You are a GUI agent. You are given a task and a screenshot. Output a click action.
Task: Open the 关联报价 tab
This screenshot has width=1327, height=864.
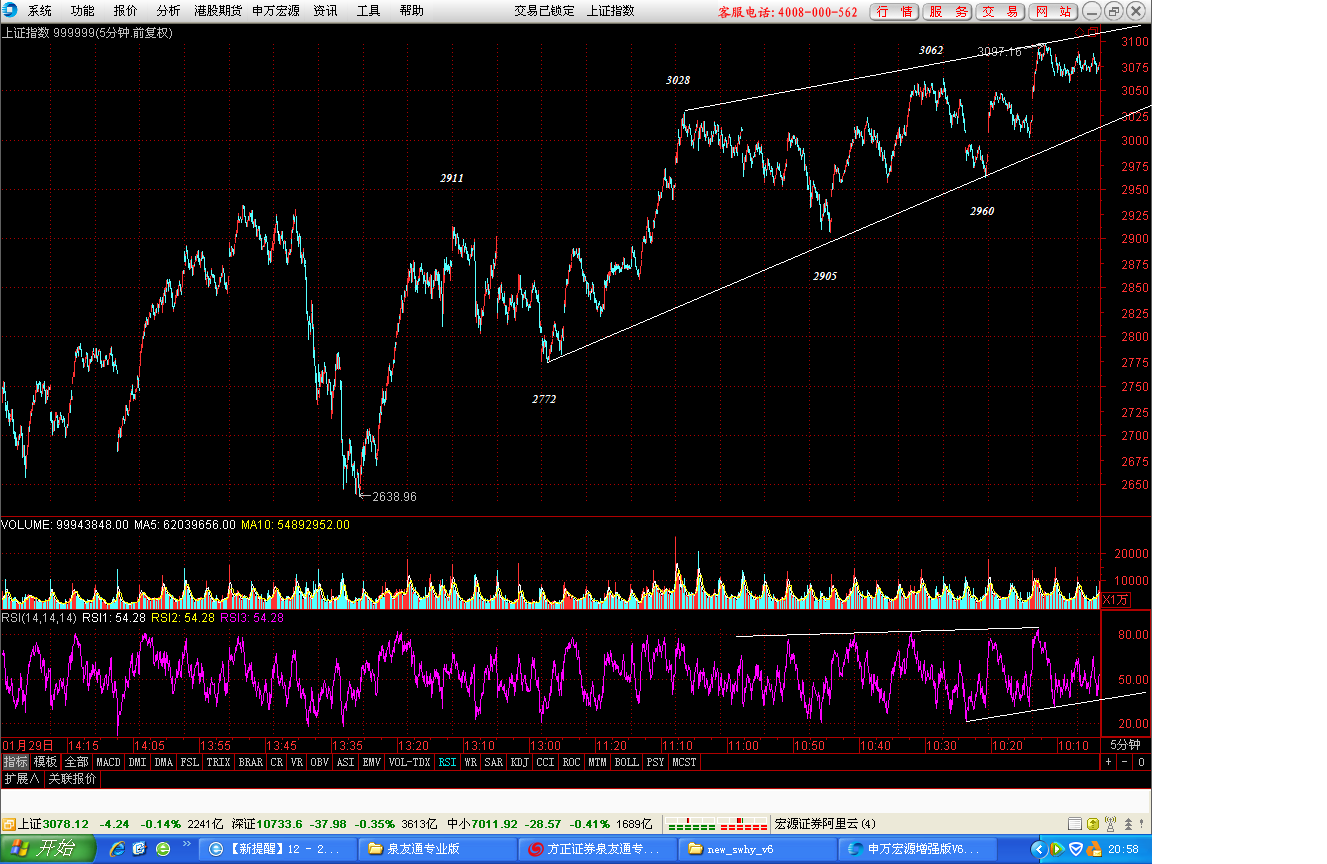pos(73,779)
